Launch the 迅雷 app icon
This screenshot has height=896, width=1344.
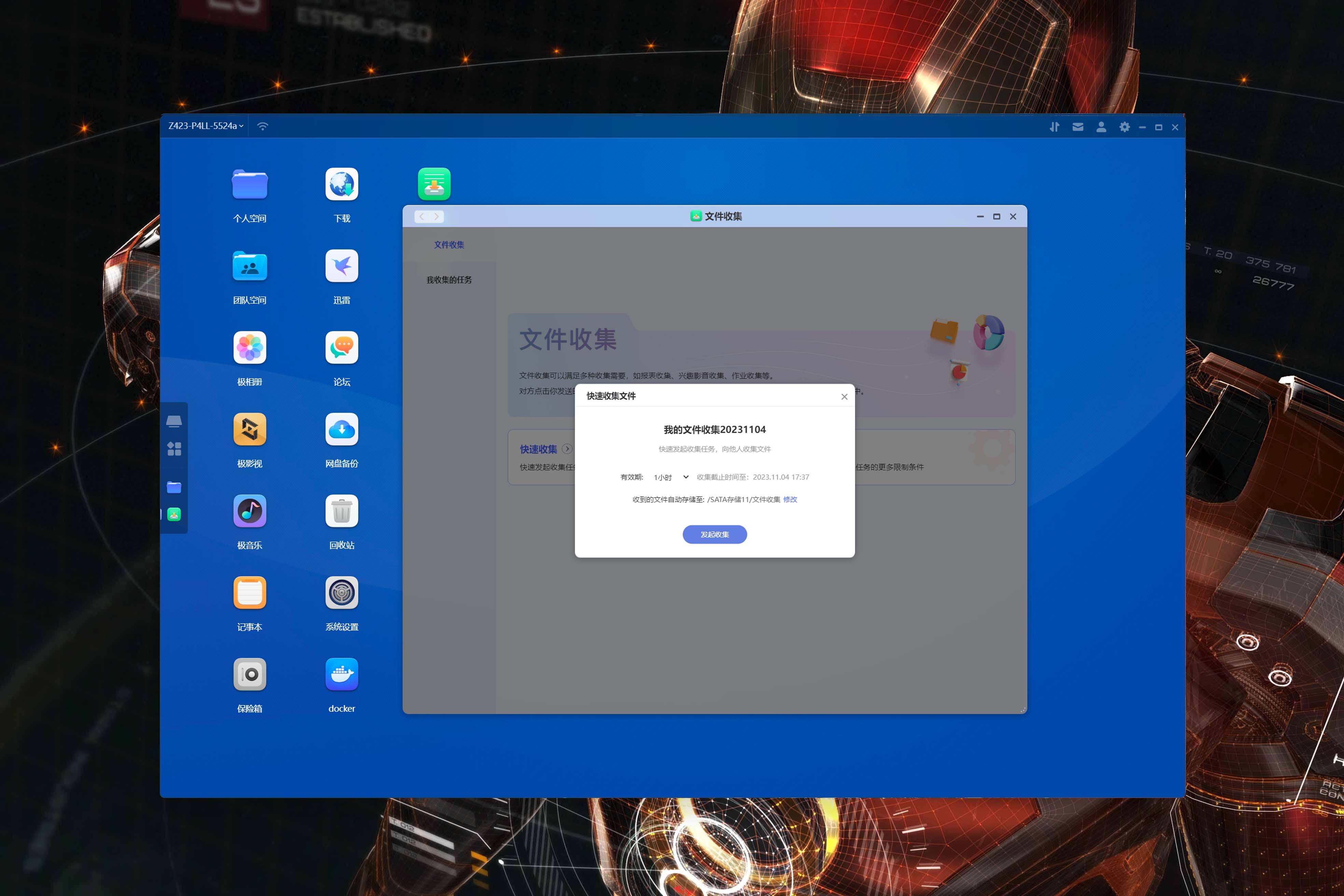tap(342, 266)
